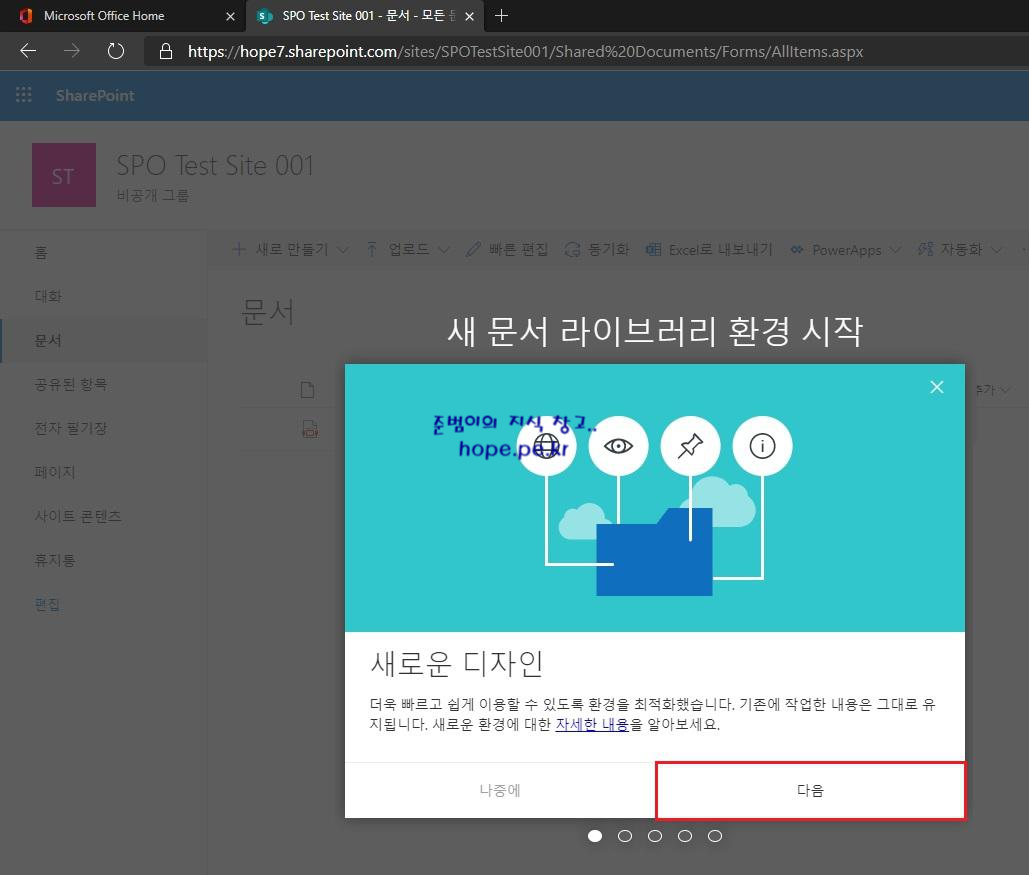1029x875 pixels.
Task: Select the second page indicator dot
Action: (625, 836)
